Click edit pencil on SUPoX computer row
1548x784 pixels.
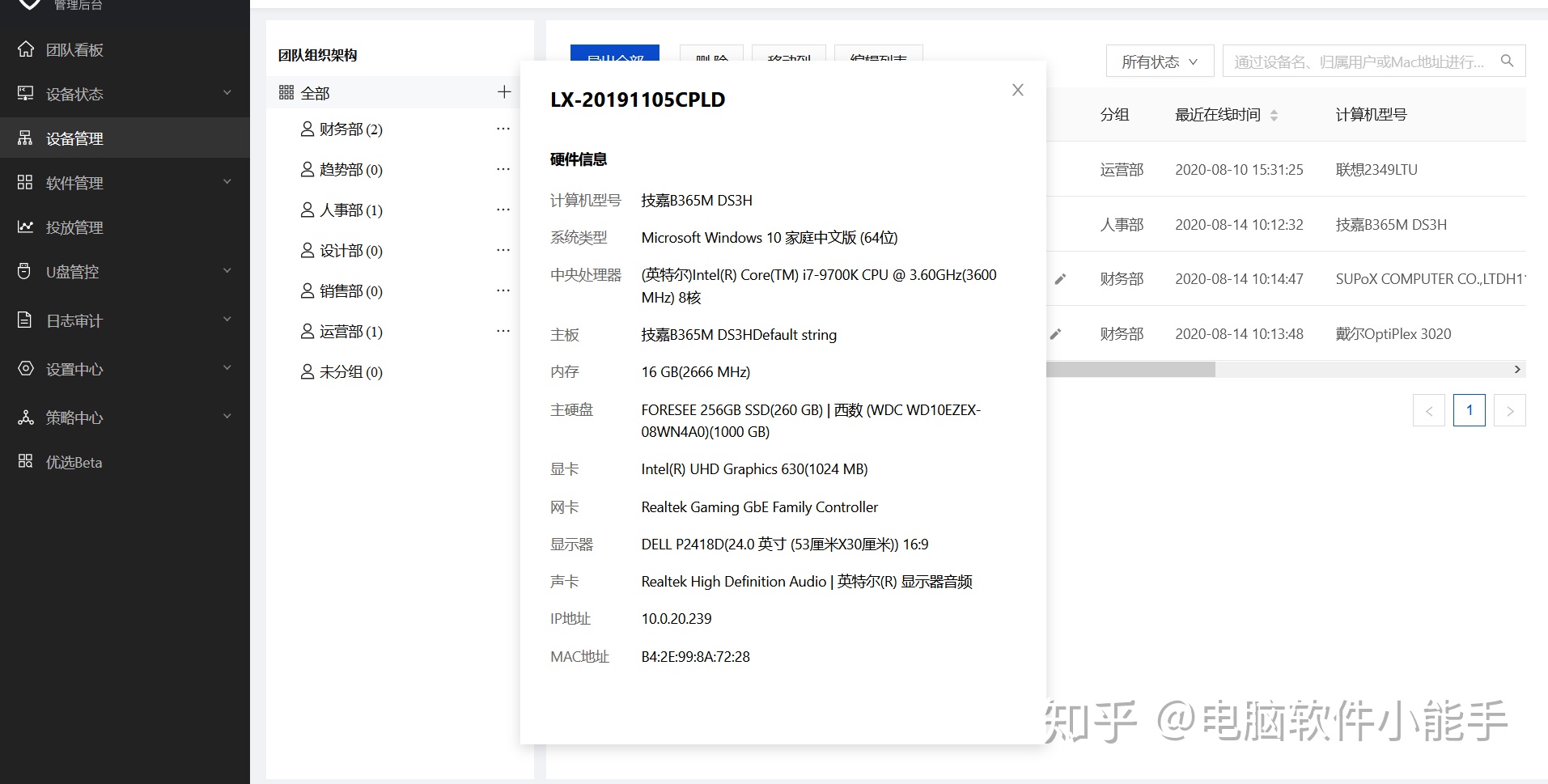coord(1060,279)
